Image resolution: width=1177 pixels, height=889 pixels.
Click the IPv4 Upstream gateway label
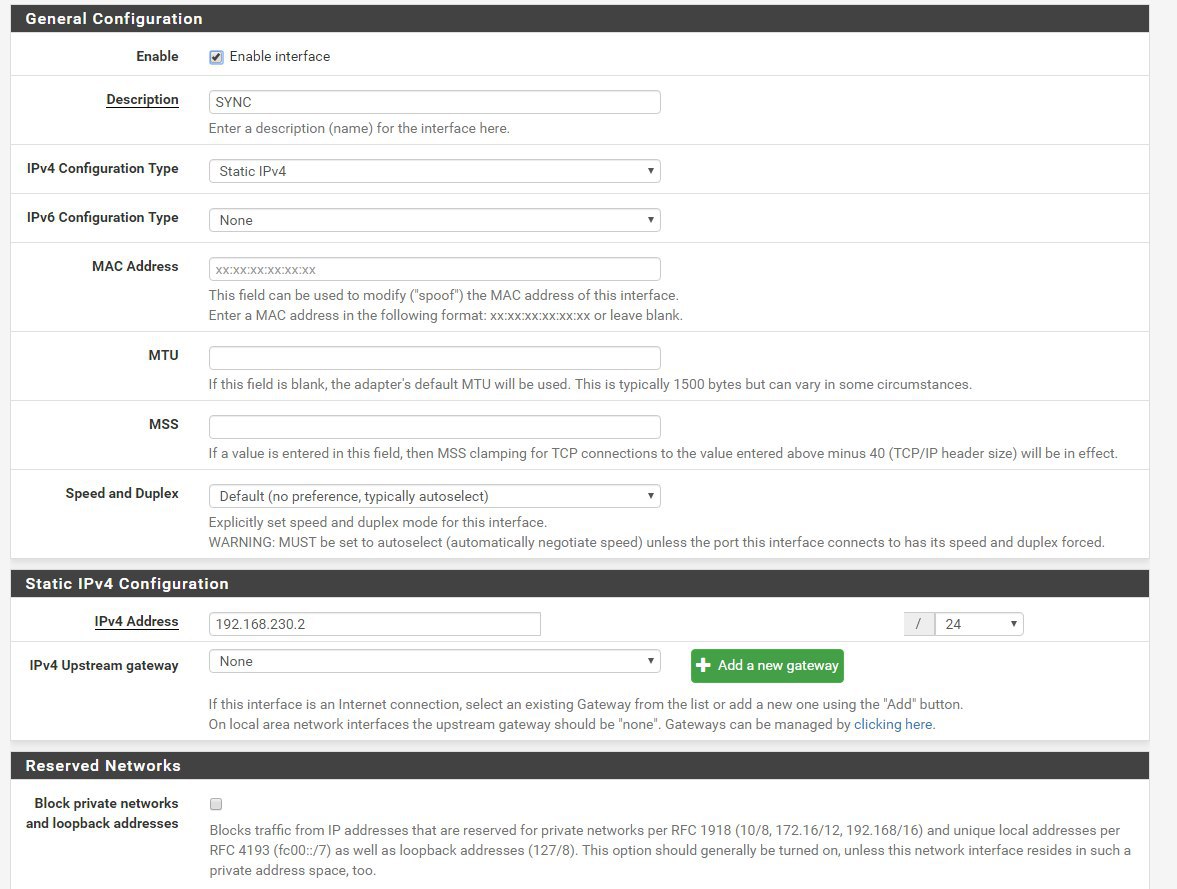[104, 666]
